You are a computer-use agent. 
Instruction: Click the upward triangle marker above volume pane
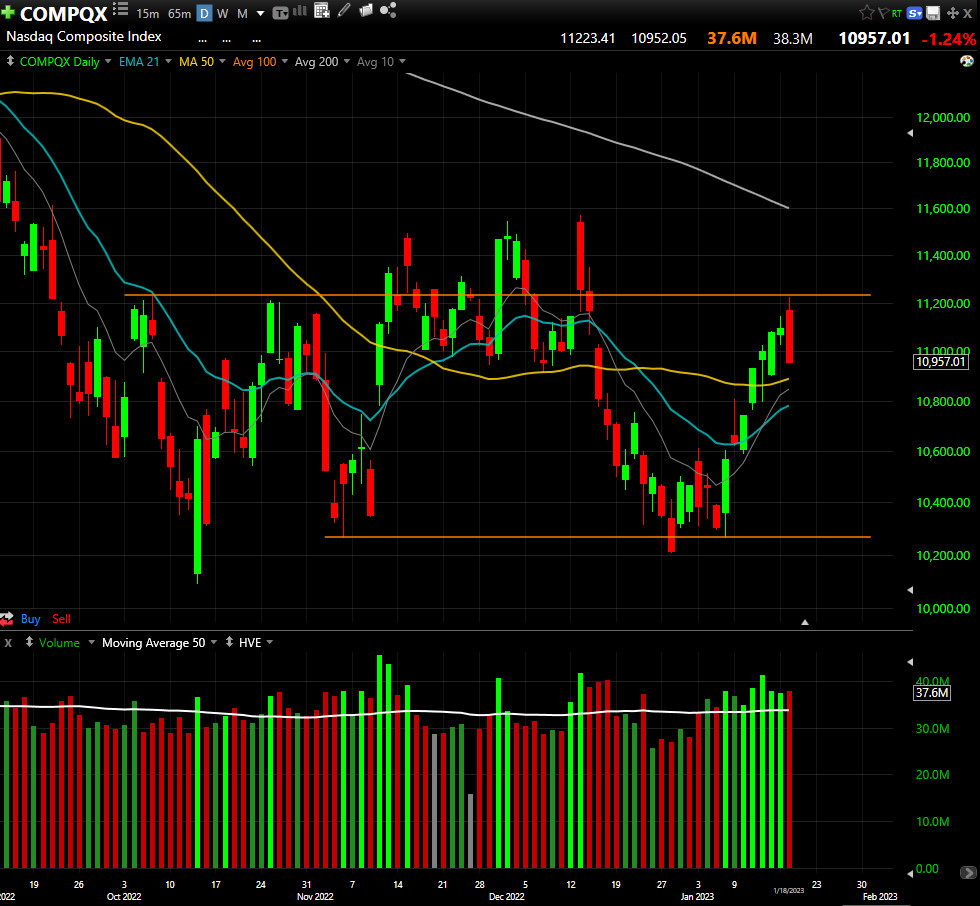(805, 622)
